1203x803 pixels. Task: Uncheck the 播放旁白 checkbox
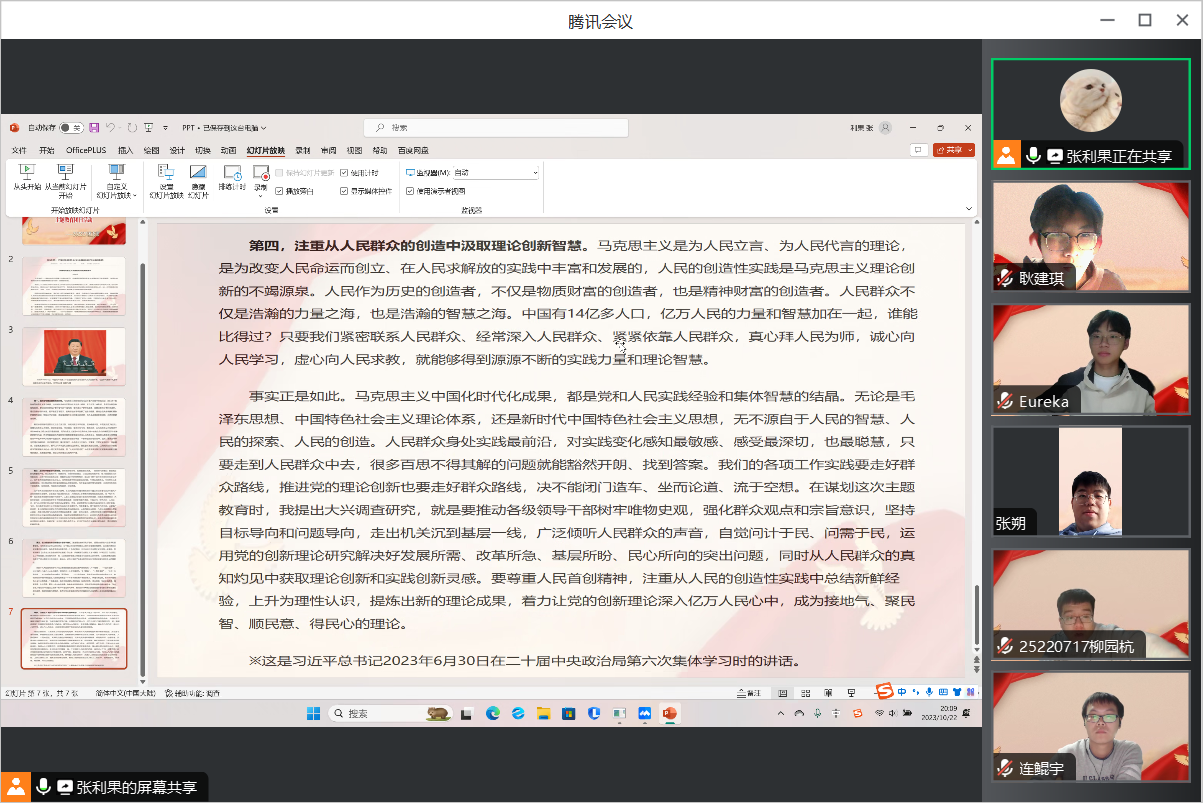pyautogui.click(x=280, y=190)
